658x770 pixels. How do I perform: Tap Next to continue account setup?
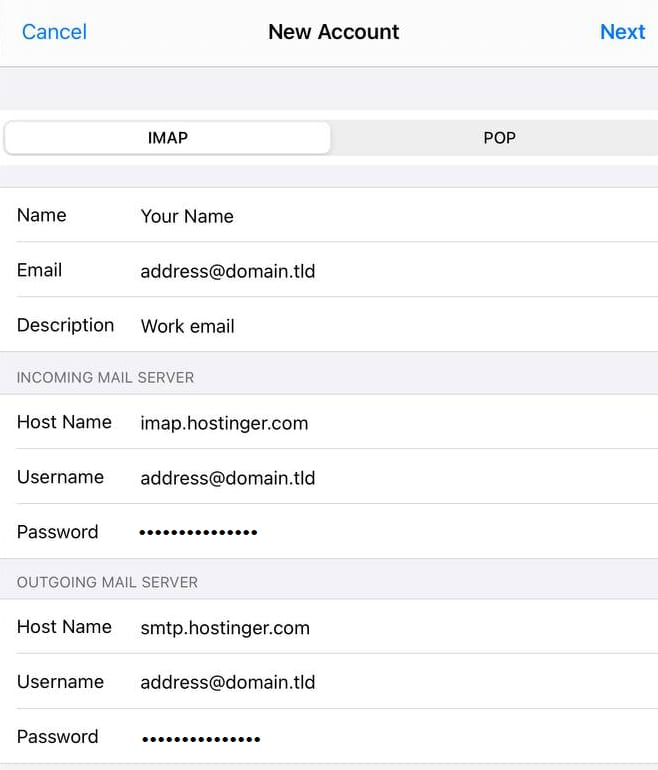click(x=622, y=32)
